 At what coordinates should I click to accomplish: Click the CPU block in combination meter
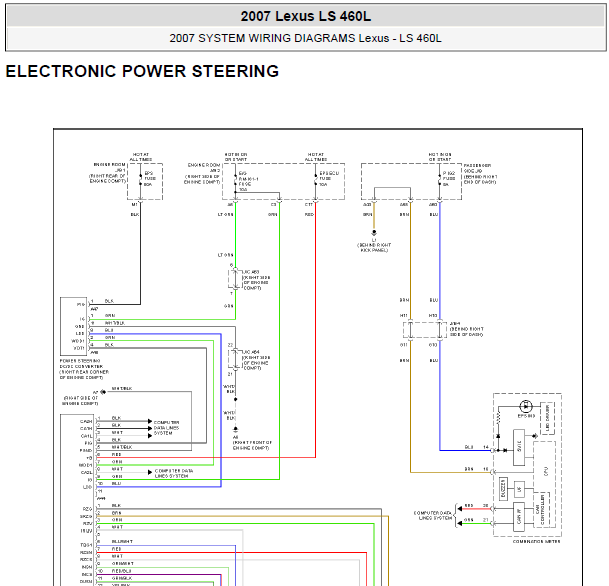pyautogui.click(x=546, y=471)
